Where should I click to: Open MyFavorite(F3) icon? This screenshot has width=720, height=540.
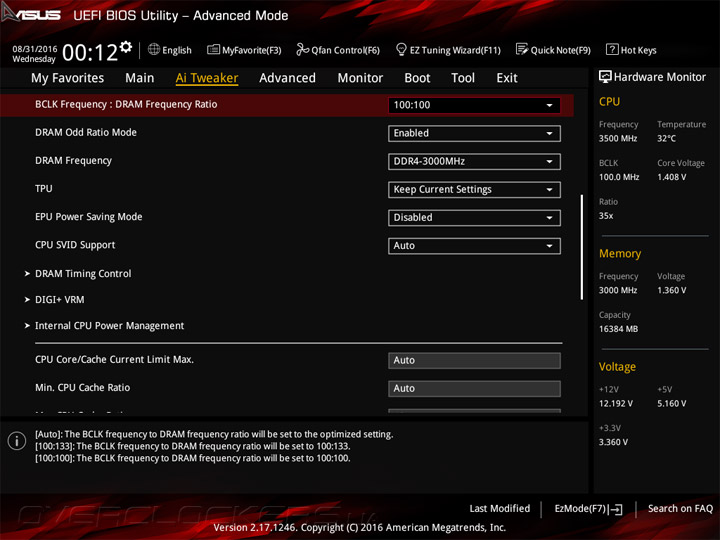pyautogui.click(x=213, y=50)
